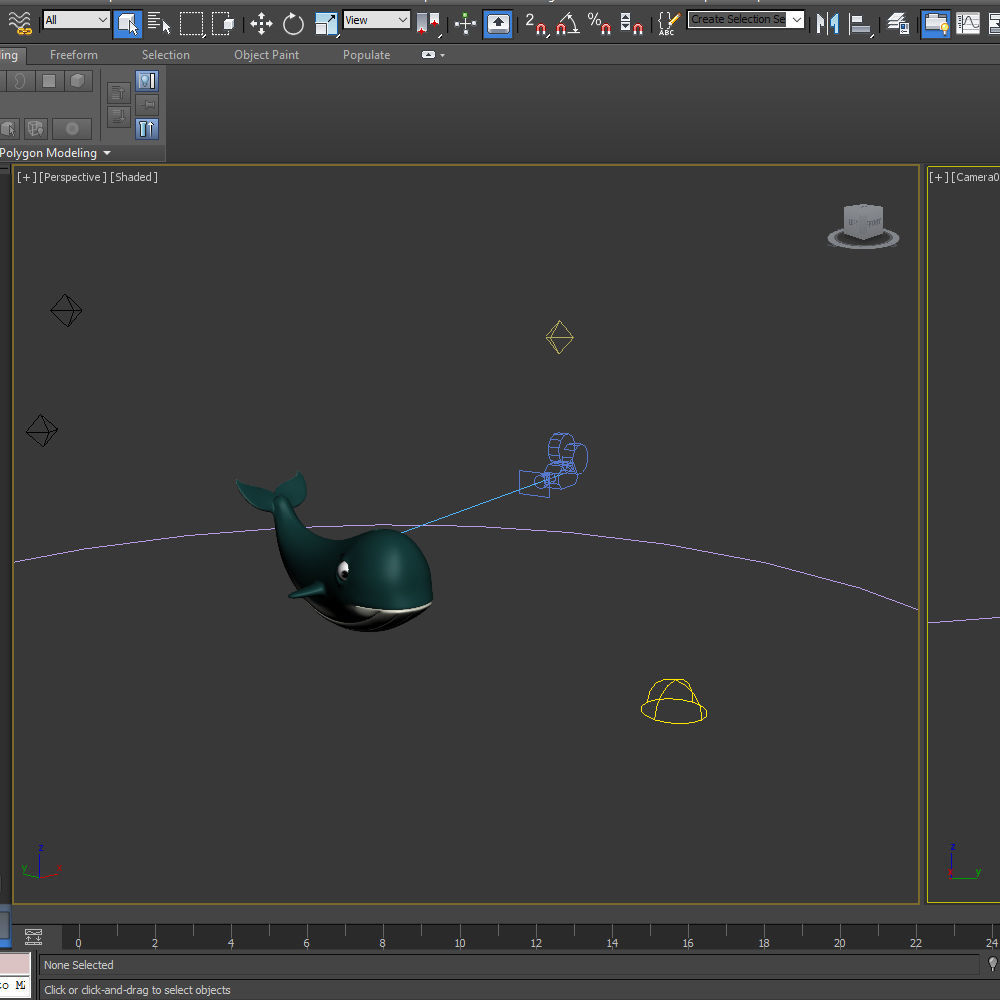Click the Border sub-object level icon
The image size is (1000, 1000).
tap(20, 80)
